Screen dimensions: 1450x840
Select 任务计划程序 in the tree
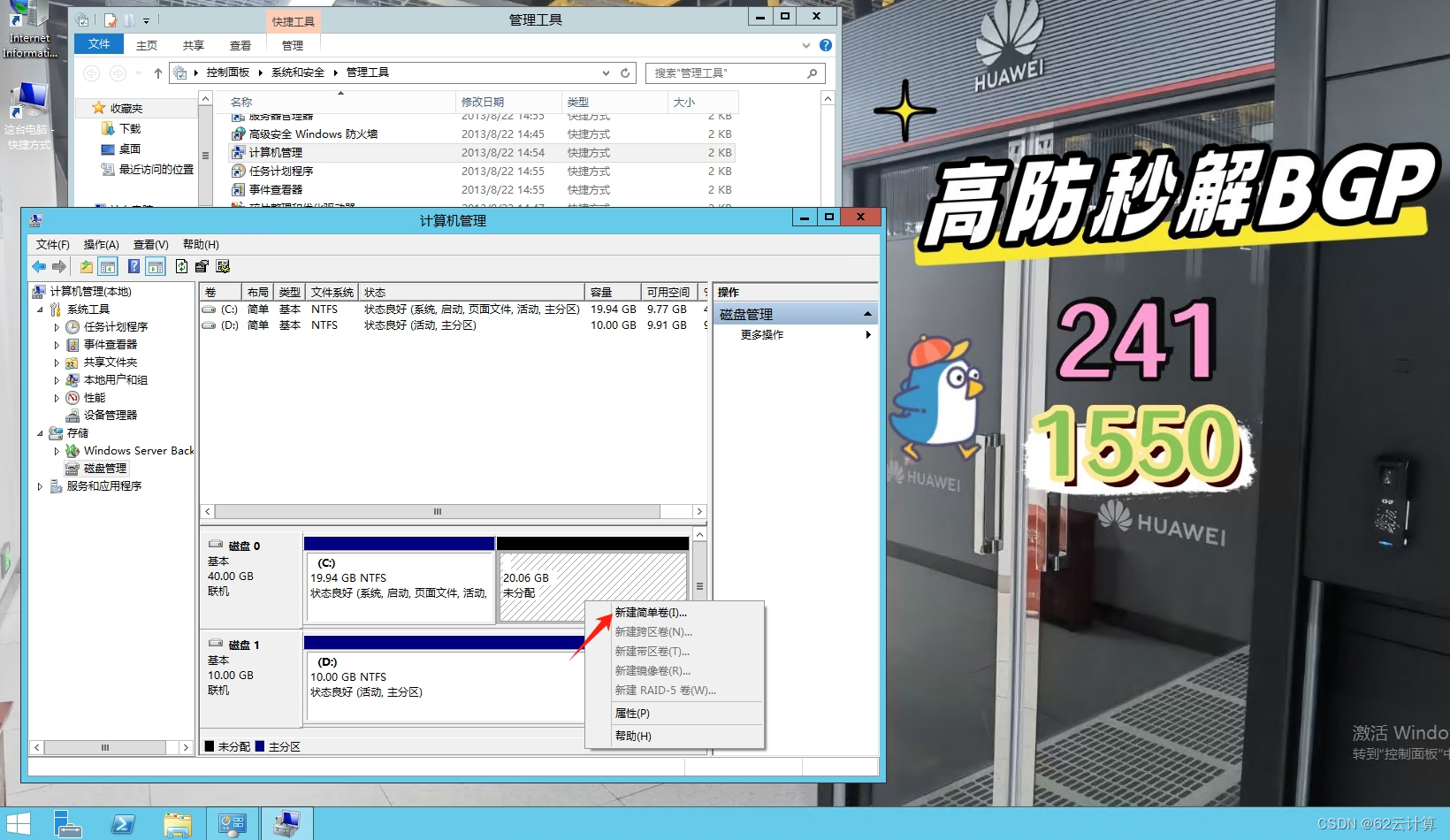click(x=116, y=327)
